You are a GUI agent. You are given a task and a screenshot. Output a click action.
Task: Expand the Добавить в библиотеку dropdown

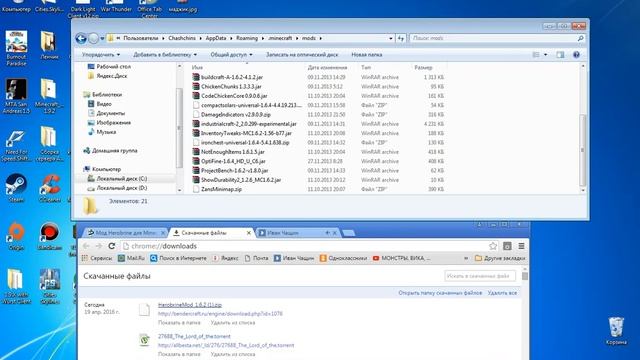point(165,55)
